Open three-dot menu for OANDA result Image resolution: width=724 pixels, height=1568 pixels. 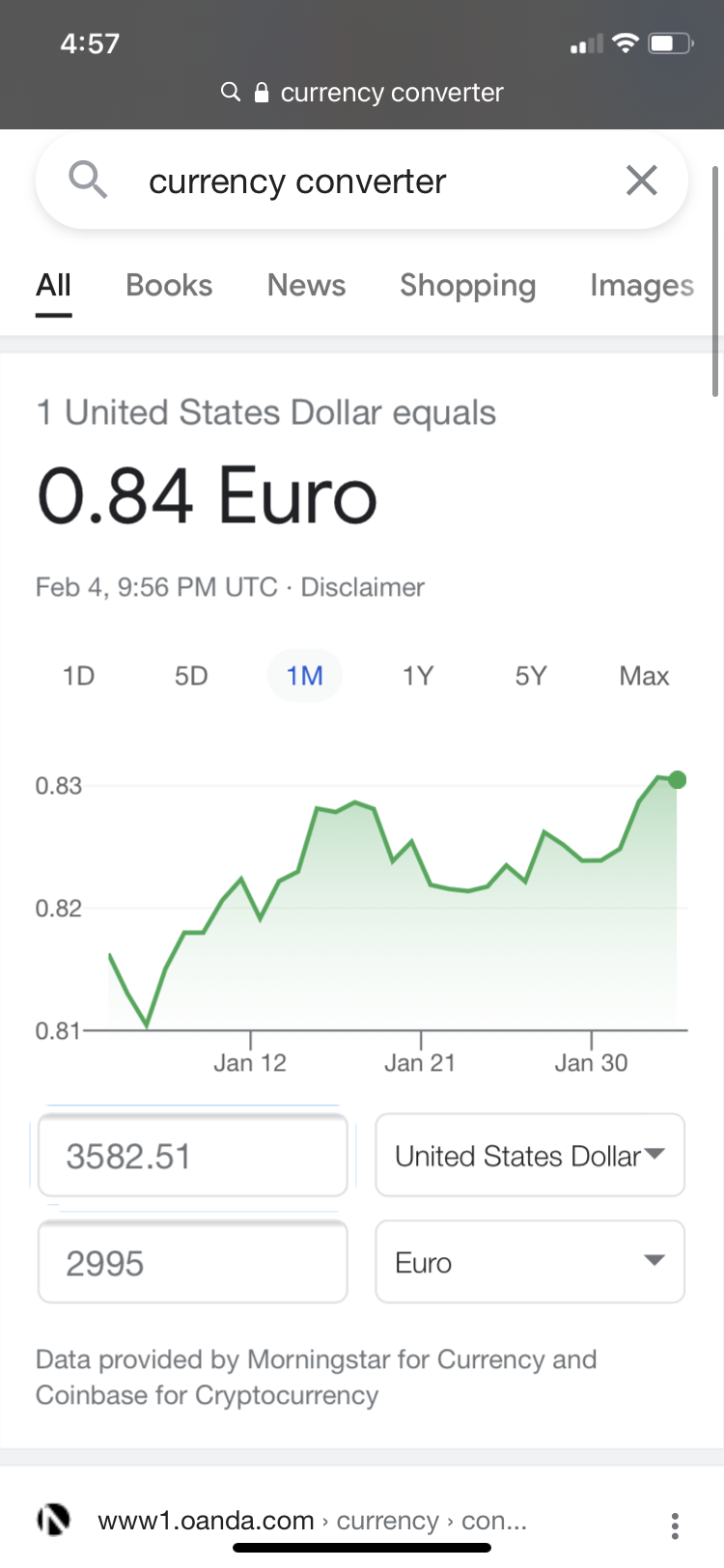(674, 1525)
